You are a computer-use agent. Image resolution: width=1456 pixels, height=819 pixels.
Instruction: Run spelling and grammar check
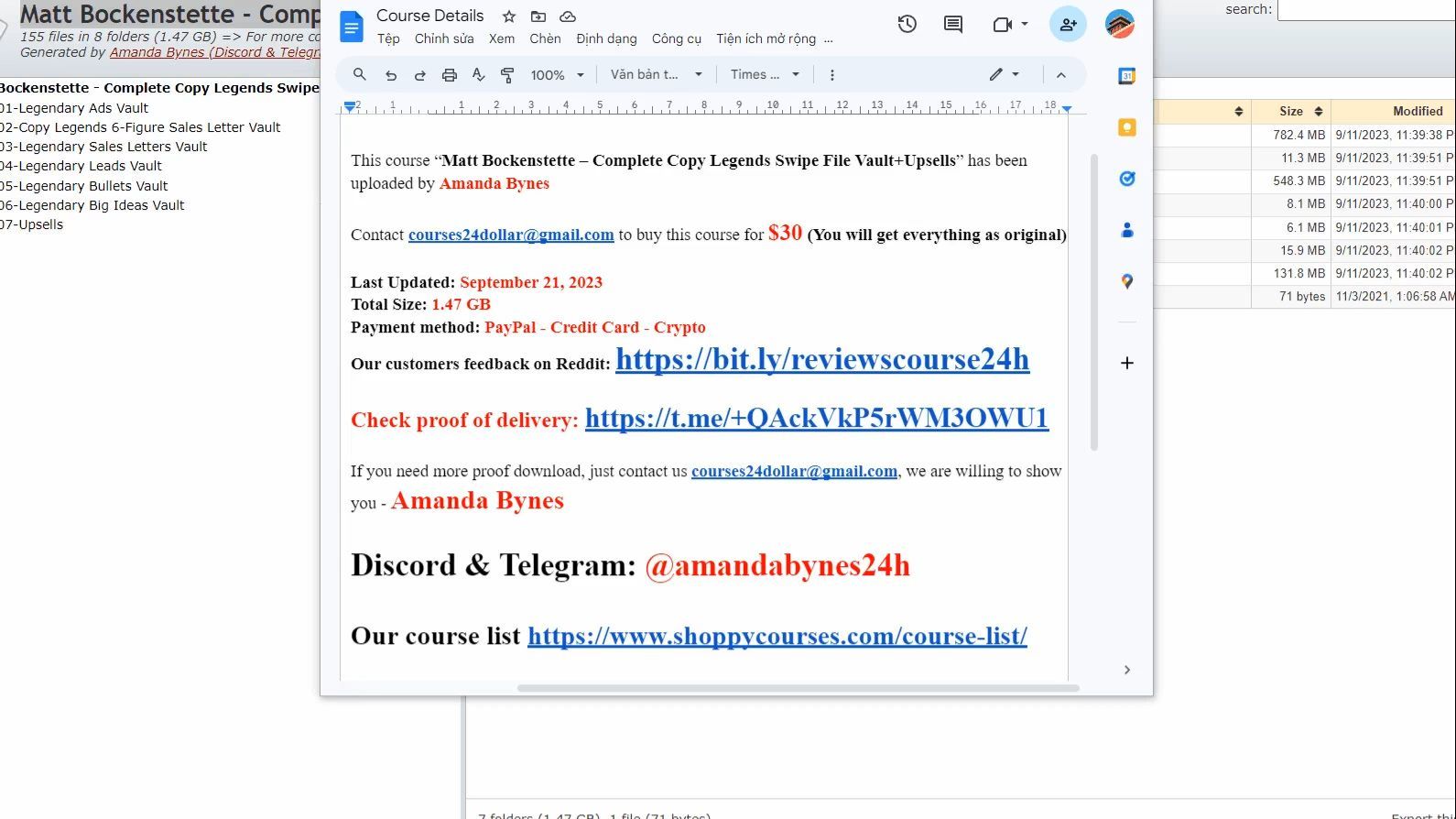[x=478, y=75]
